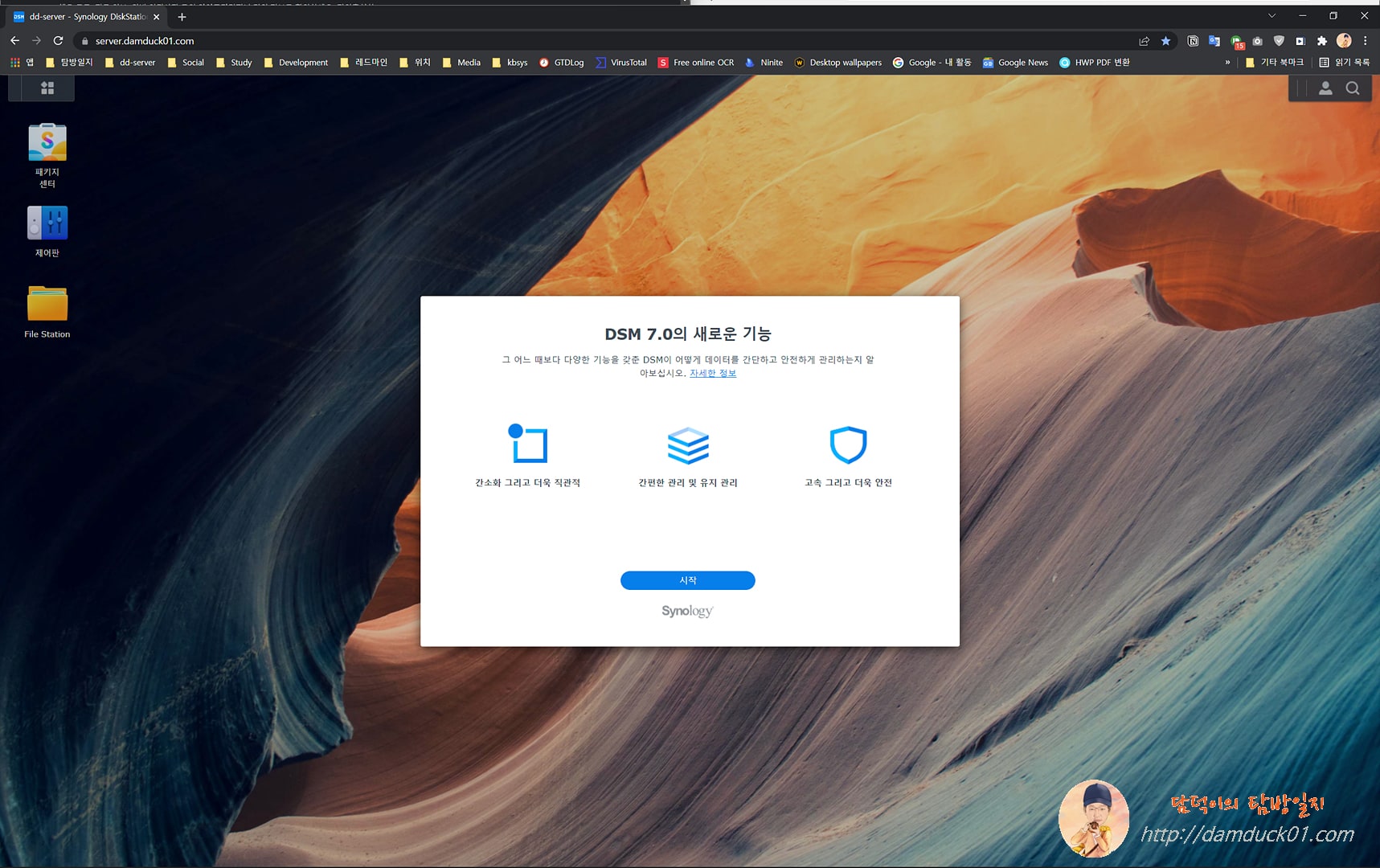Expand hidden bookmarks with the overflow chevron
The image size is (1380, 868).
coord(1227,62)
